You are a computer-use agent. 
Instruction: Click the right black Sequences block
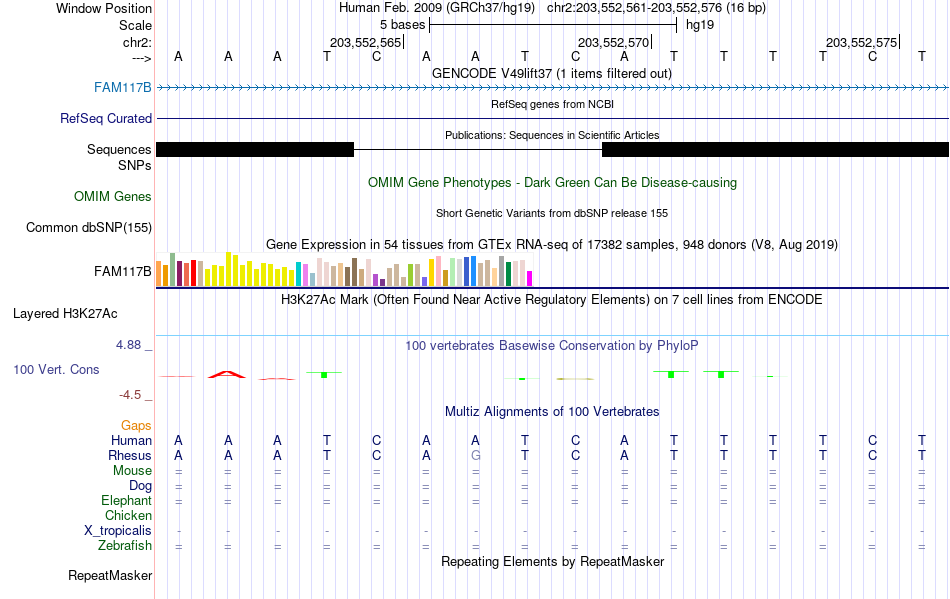click(x=776, y=150)
